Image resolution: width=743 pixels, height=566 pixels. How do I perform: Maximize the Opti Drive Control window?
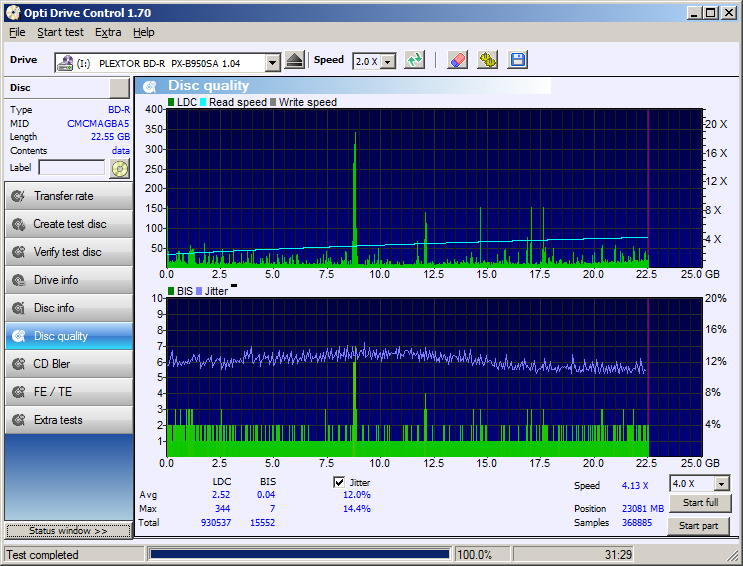(x=711, y=13)
